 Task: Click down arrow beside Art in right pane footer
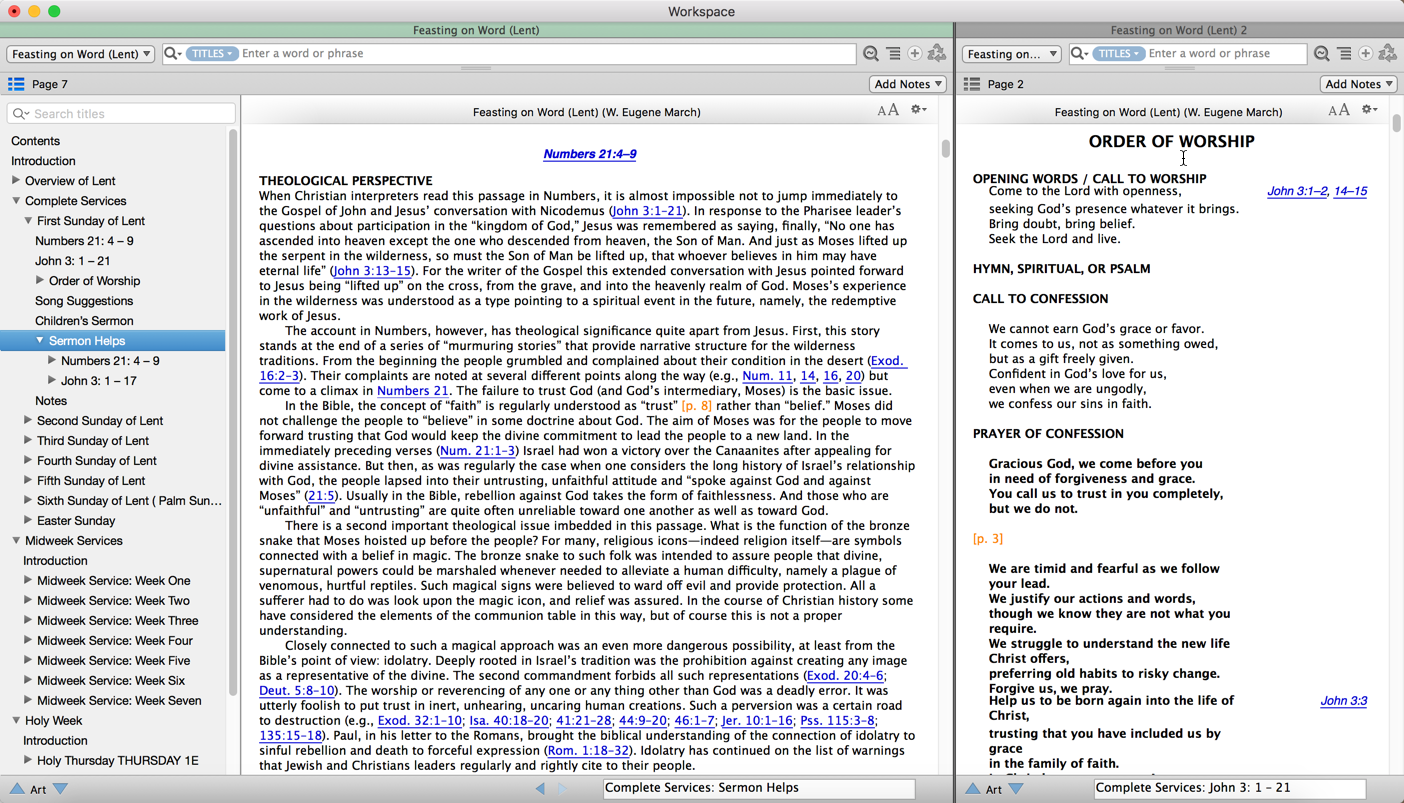tap(1017, 789)
